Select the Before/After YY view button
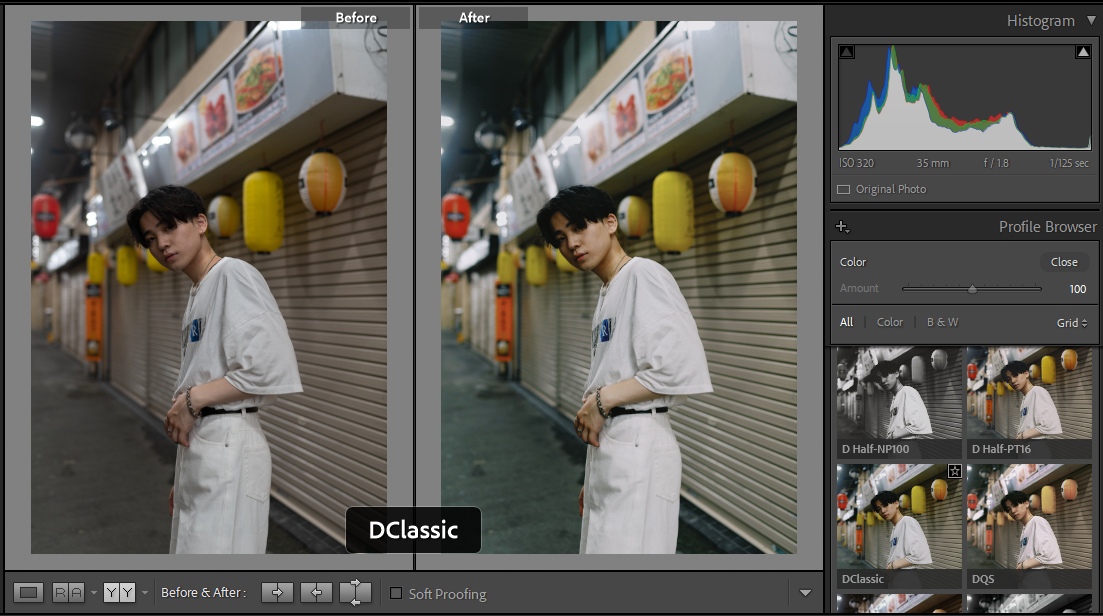The width and height of the screenshot is (1103, 616). pos(118,593)
